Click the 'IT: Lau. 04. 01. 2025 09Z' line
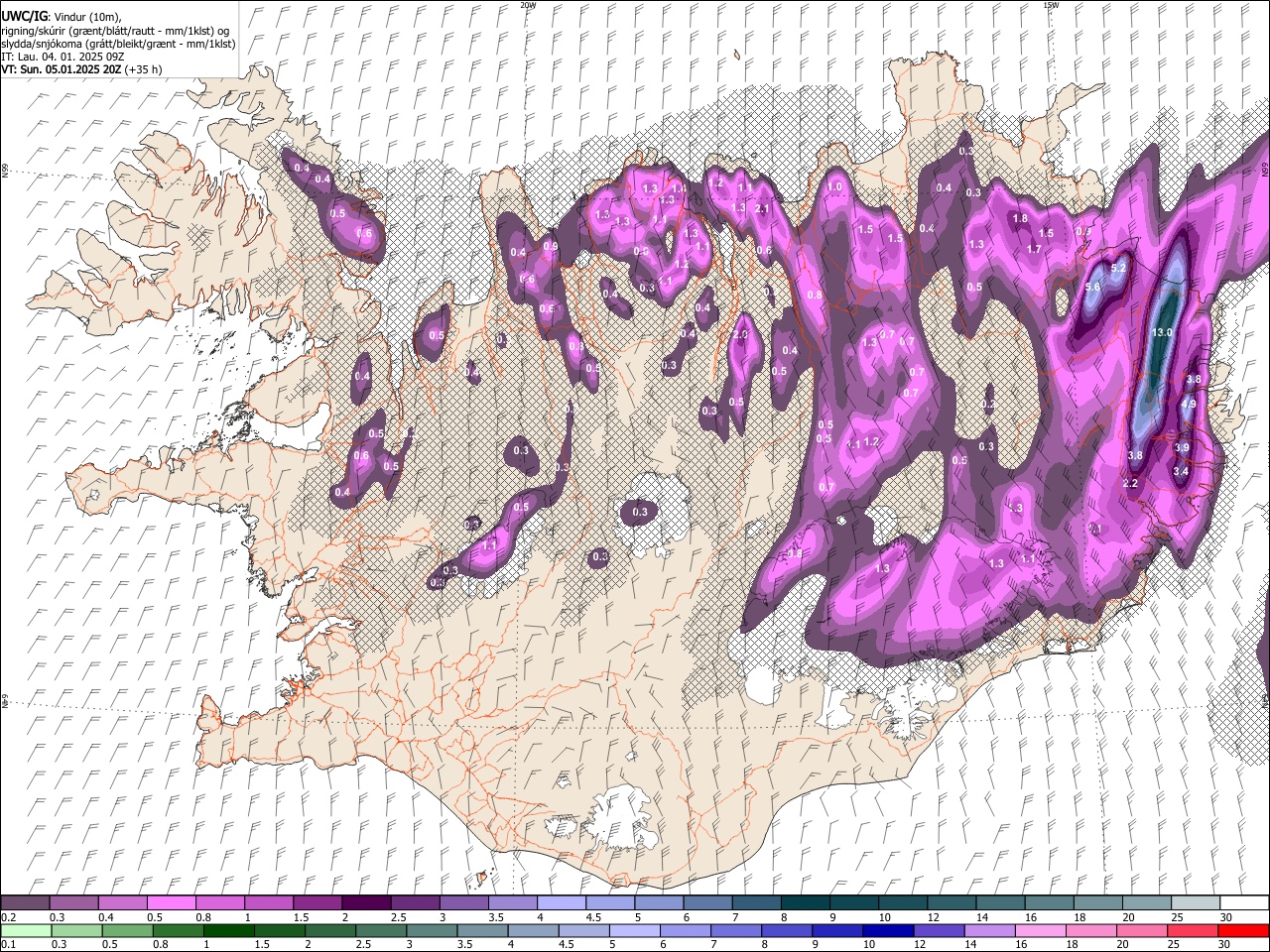1270x952 pixels. point(63,57)
